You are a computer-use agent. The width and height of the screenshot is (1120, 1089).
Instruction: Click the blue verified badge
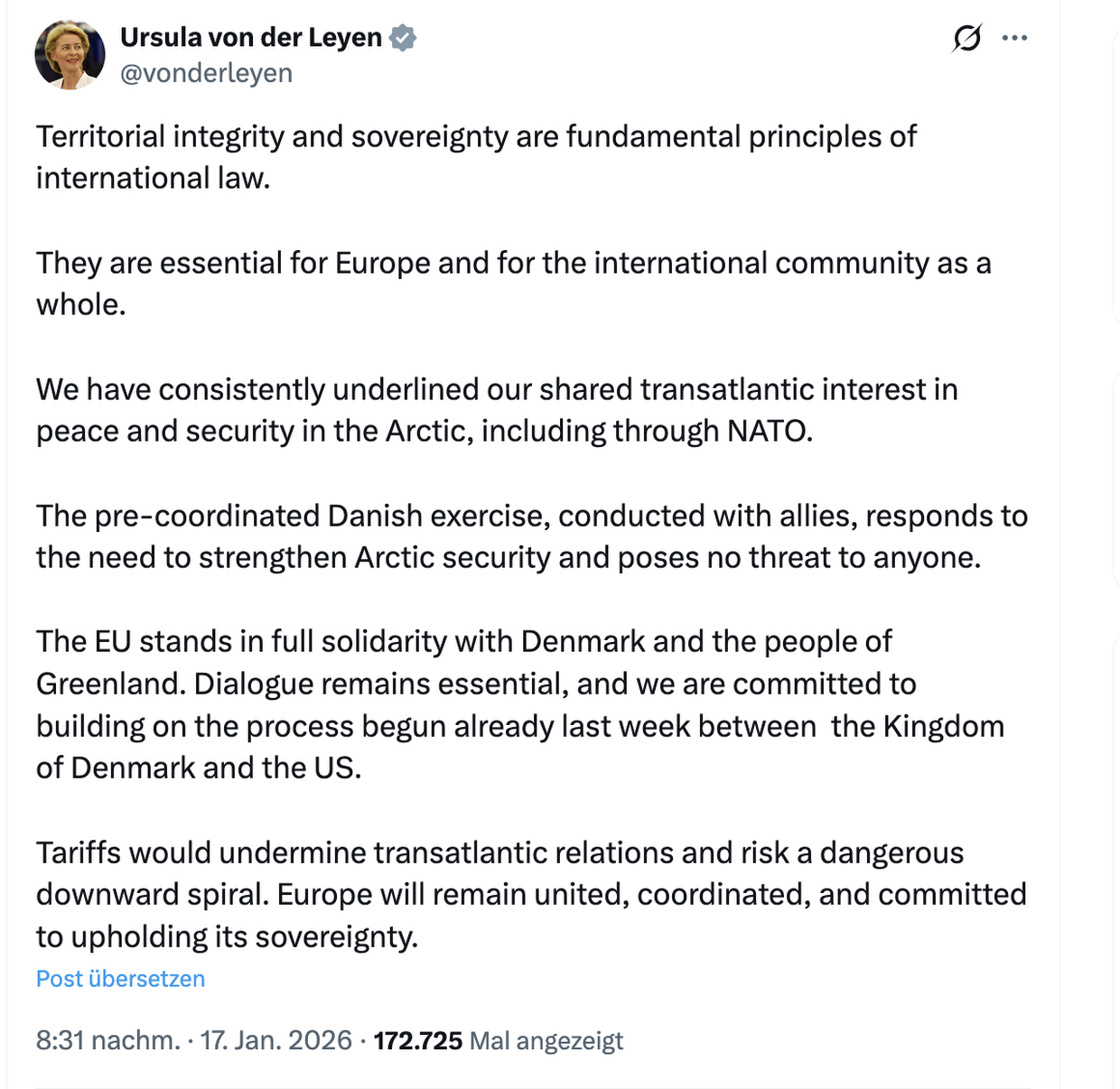[403, 38]
